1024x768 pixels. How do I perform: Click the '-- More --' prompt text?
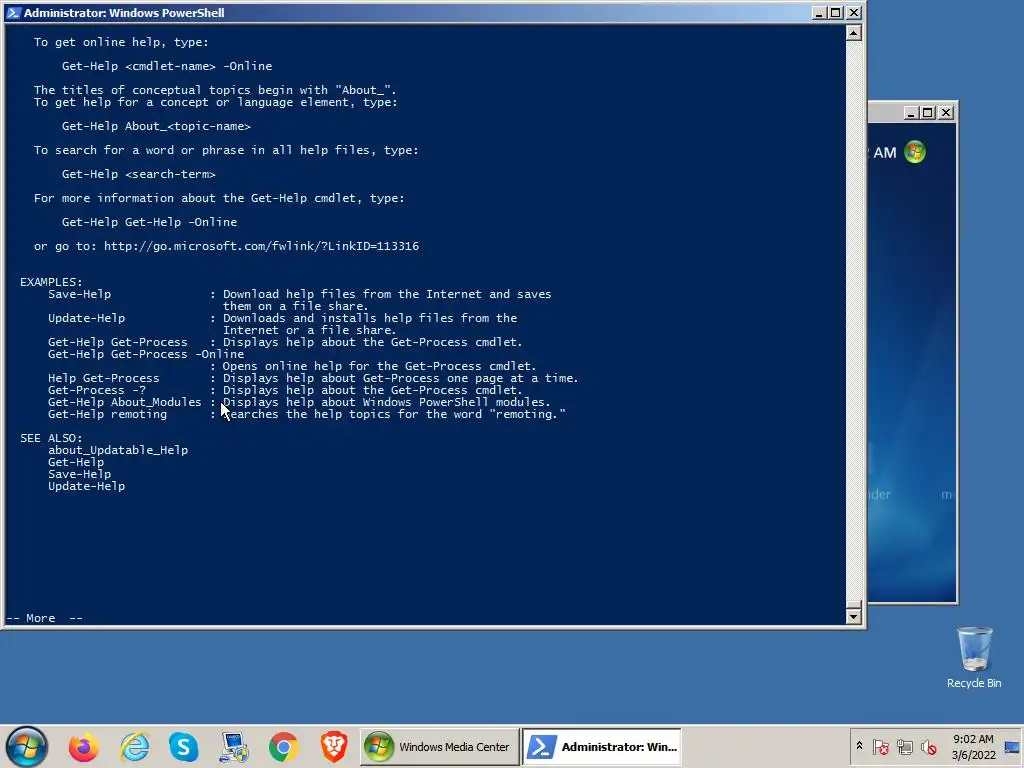pos(44,618)
